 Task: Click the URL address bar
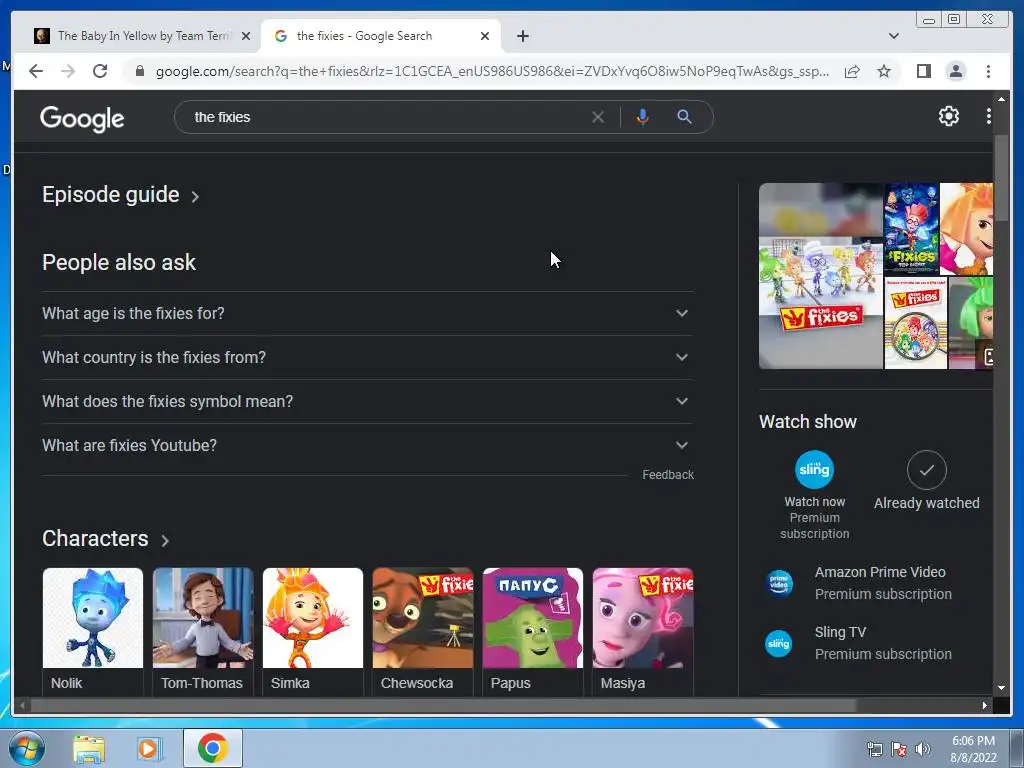(492, 71)
